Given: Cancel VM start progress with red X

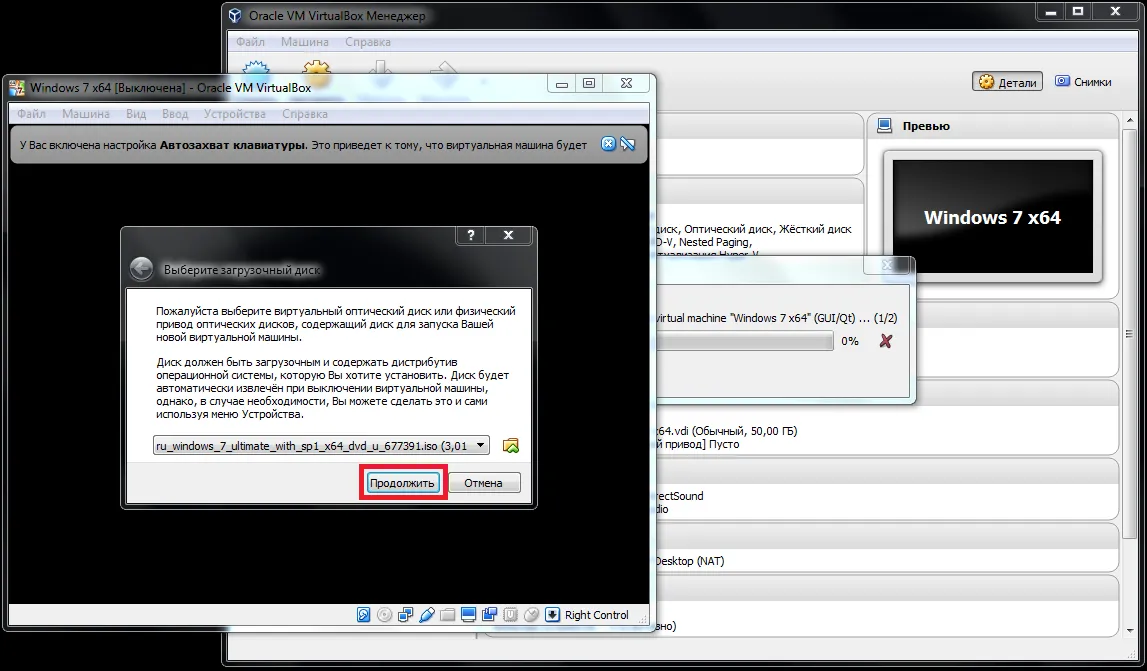Looking at the screenshot, I should pos(885,342).
